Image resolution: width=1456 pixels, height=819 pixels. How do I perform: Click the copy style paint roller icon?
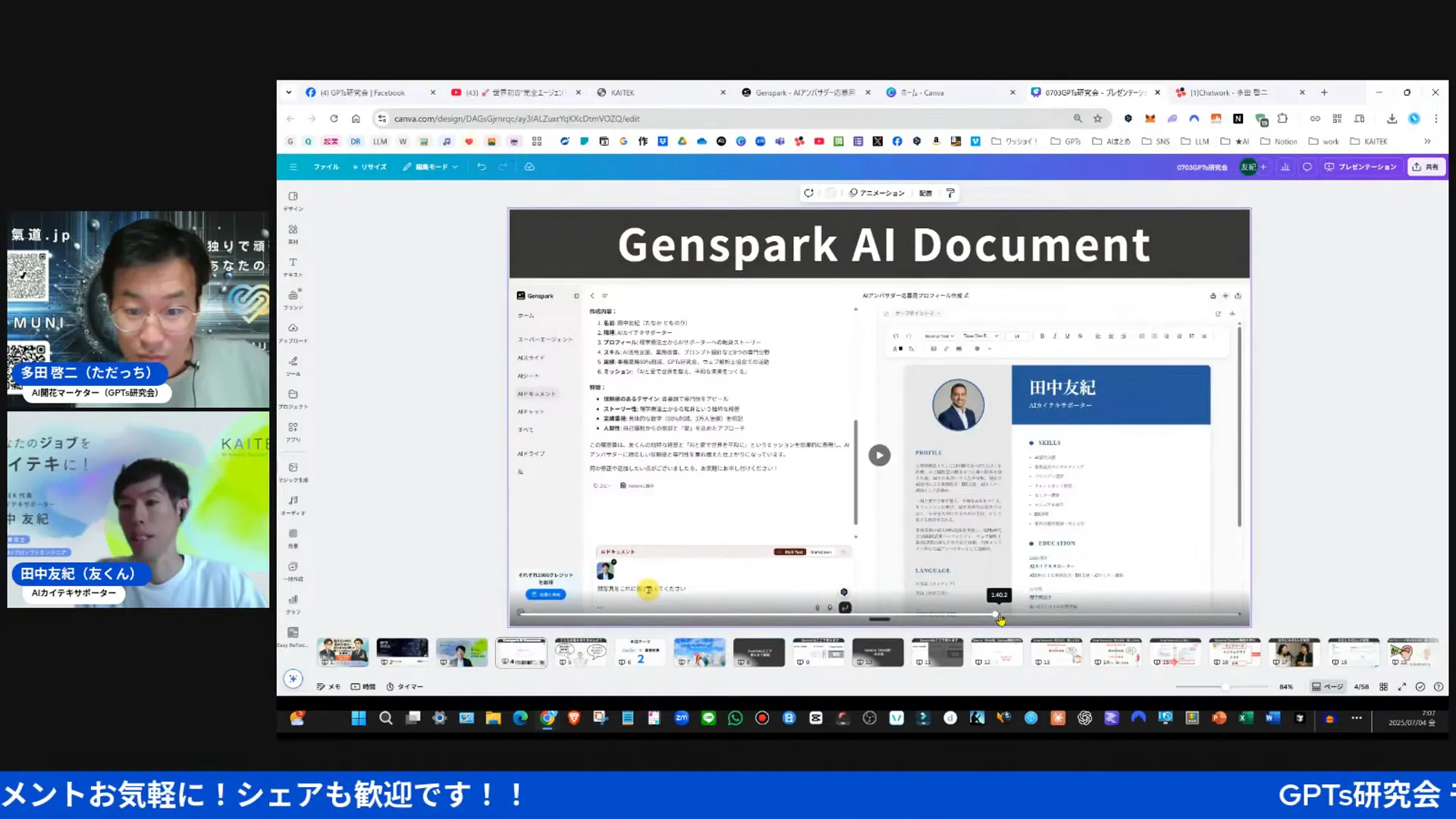[950, 193]
